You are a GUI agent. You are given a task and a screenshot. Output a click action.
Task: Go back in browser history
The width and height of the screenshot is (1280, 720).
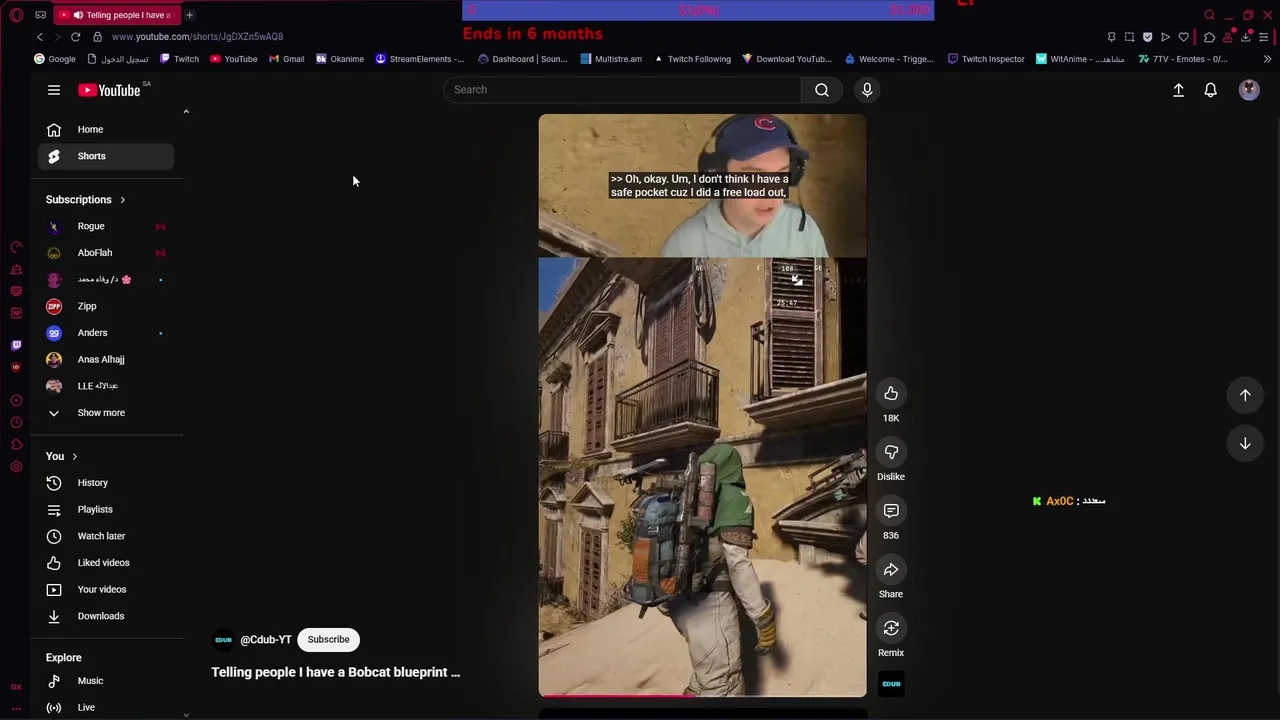click(40, 37)
